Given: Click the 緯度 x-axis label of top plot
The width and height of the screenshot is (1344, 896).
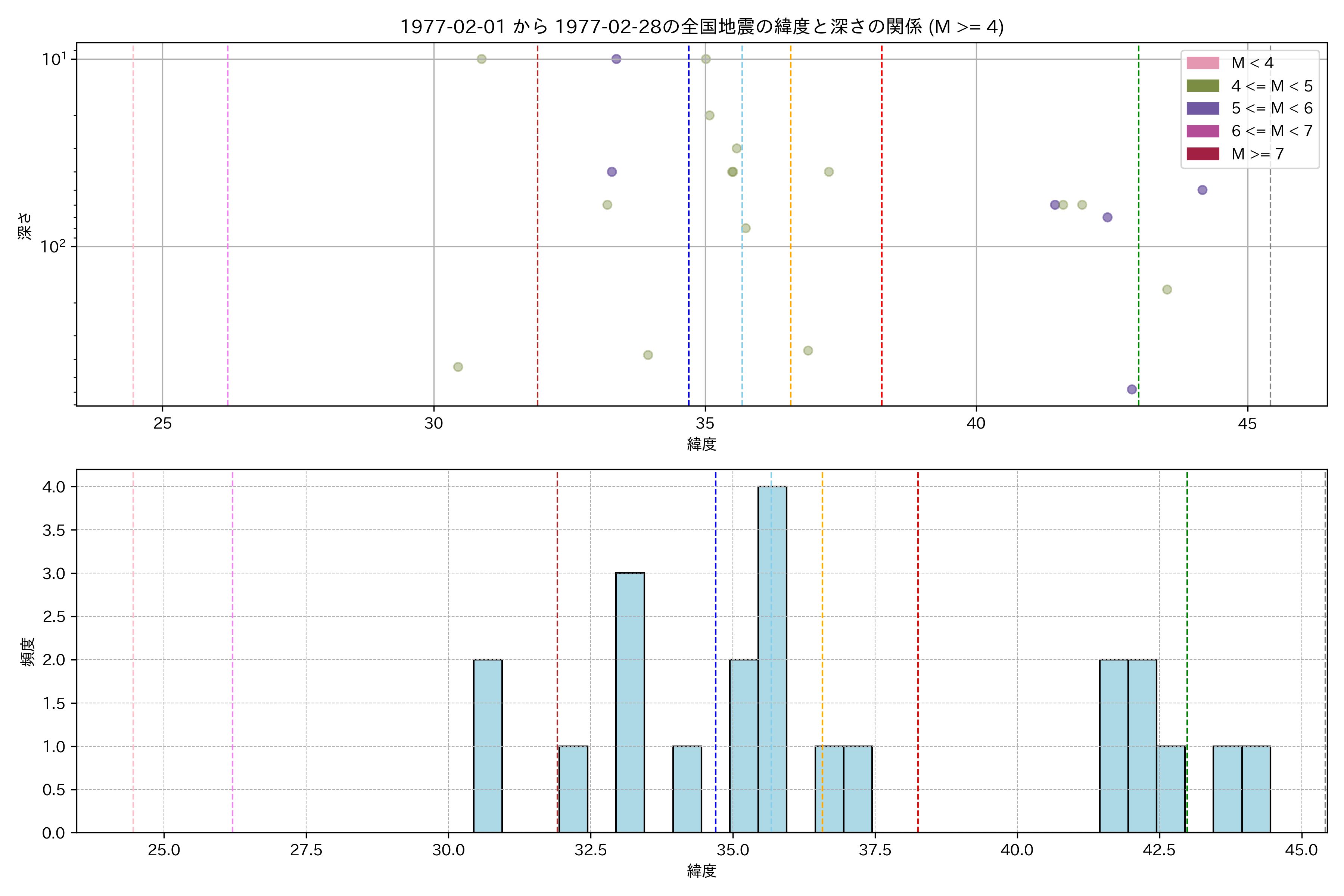Looking at the screenshot, I should [701, 444].
